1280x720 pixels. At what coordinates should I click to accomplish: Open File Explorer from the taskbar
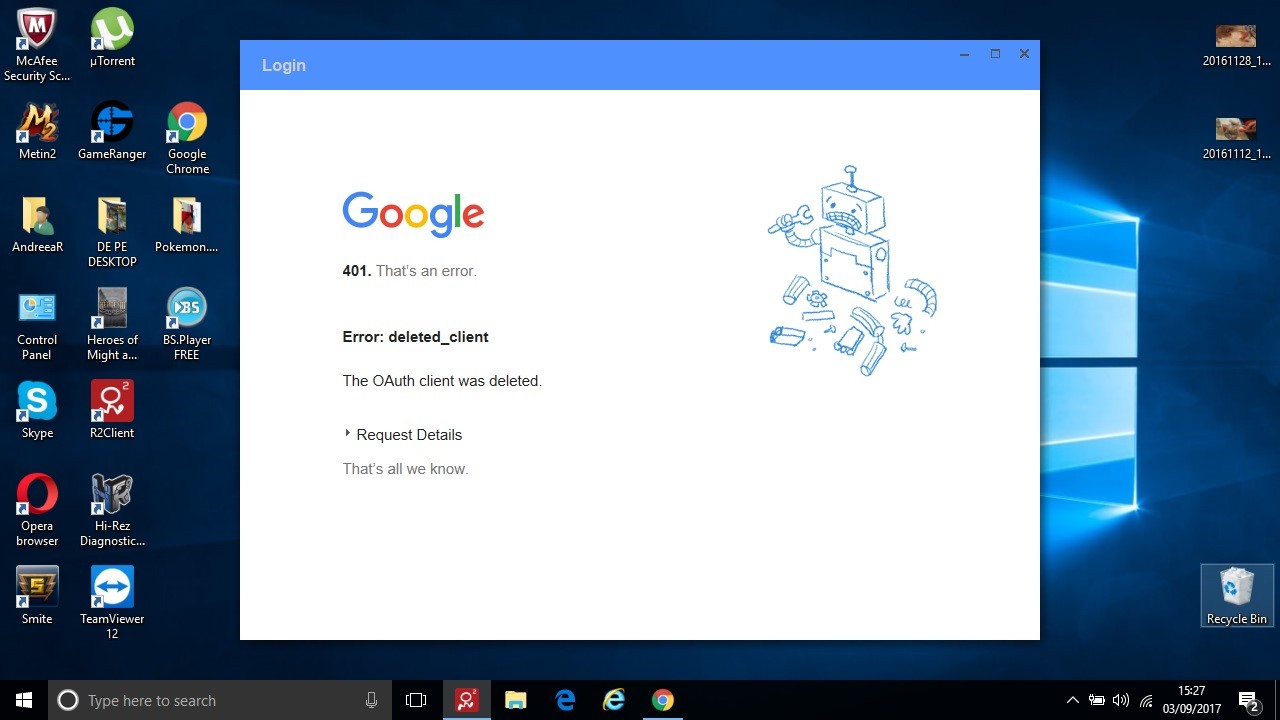(515, 700)
